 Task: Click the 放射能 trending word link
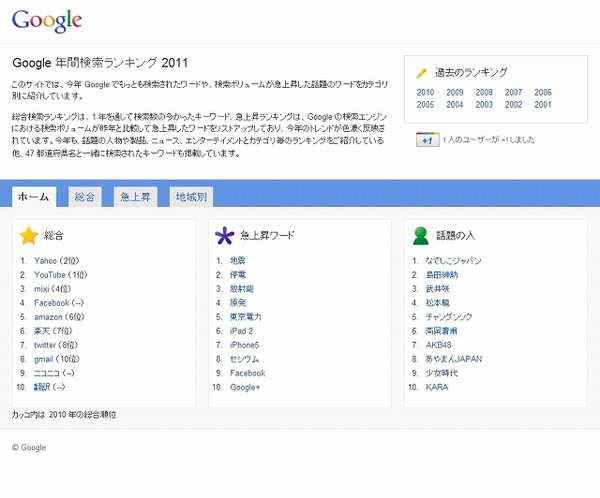click(242, 289)
